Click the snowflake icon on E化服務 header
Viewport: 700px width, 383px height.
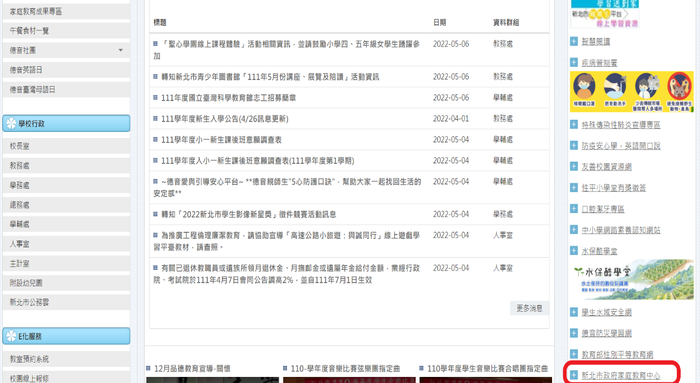pos(11,336)
